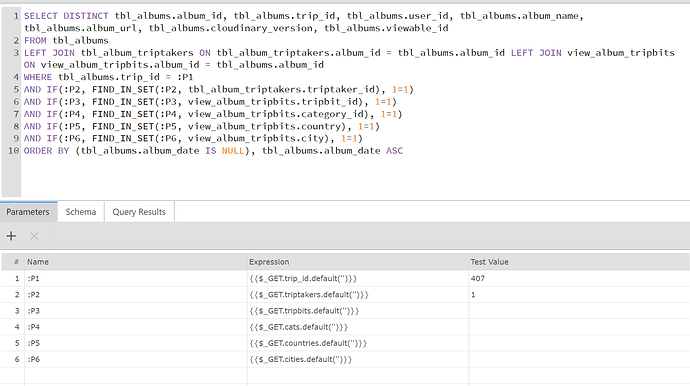The width and height of the screenshot is (690, 386).
Task: Select the :P4 parameter name cell
Action: (136, 327)
